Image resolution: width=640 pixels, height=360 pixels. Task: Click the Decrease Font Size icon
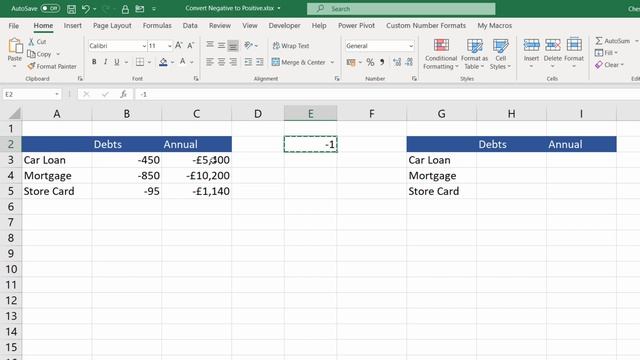(x=190, y=45)
